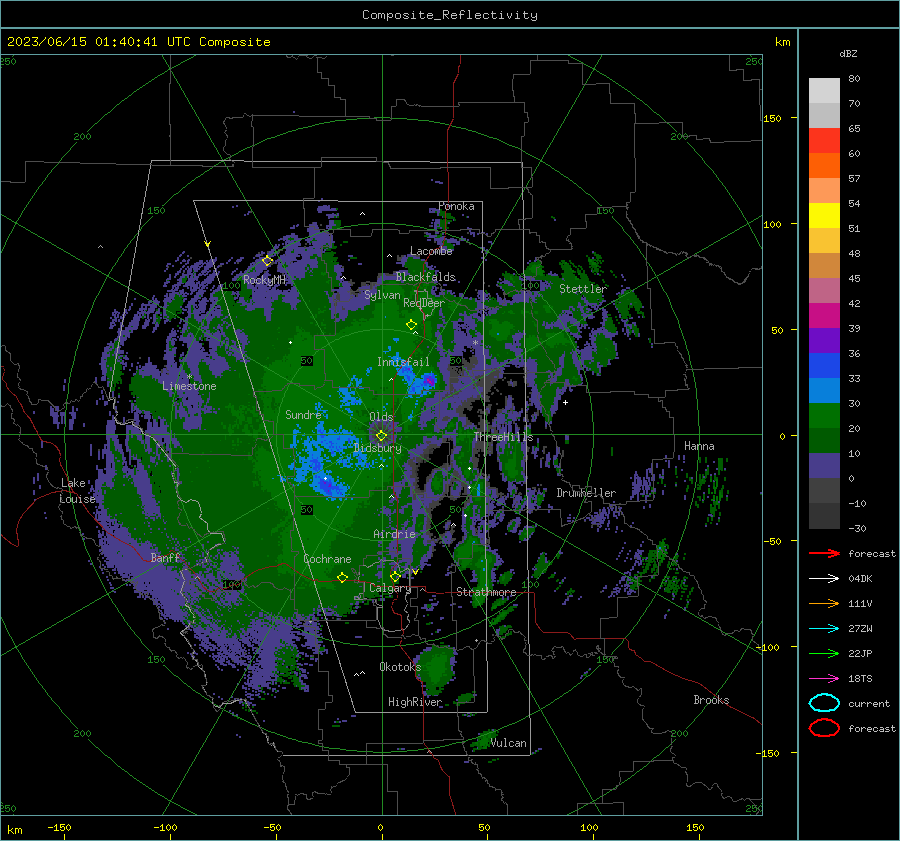Click the Strathmore label
Image resolution: width=900 pixels, height=841 pixels.
486,592
